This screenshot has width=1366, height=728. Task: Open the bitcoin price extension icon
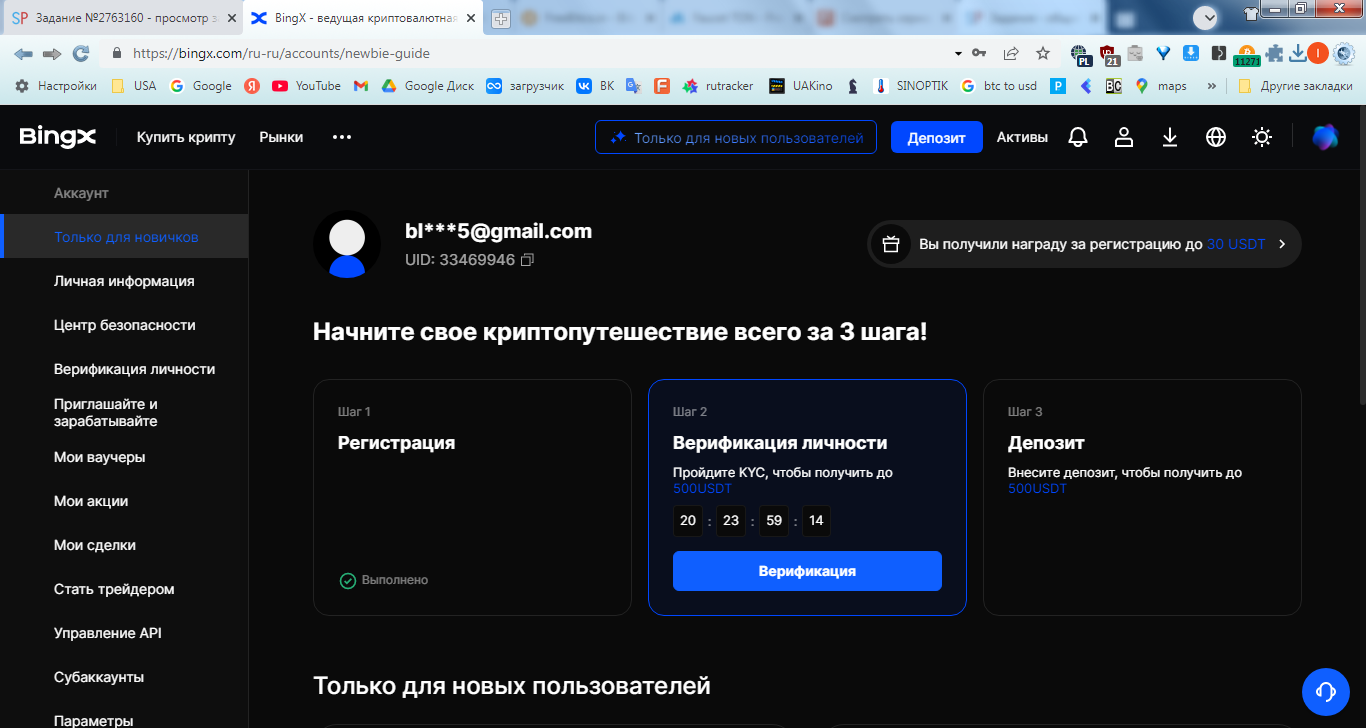coord(1246,55)
